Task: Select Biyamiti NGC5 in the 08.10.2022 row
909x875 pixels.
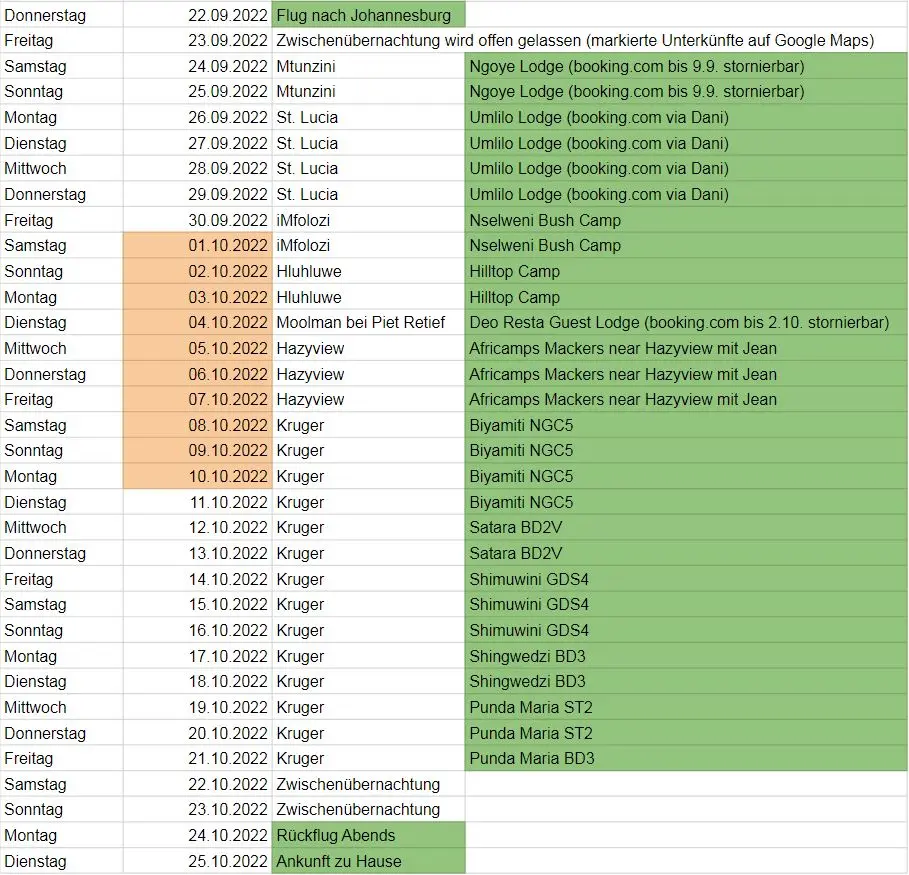Action: (x=686, y=425)
